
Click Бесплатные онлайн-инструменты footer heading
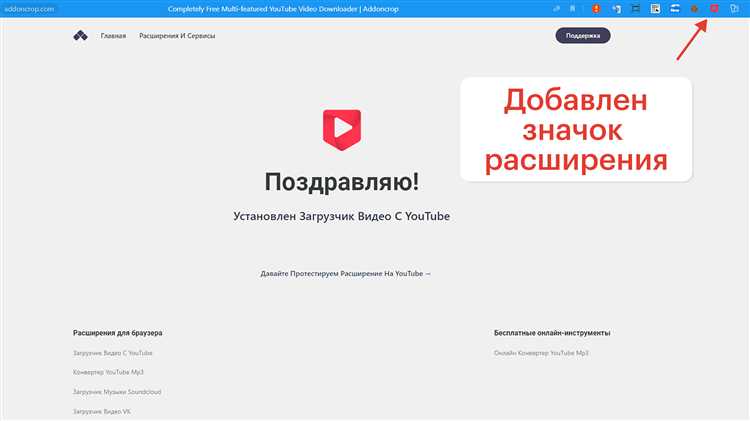(552, 332)
